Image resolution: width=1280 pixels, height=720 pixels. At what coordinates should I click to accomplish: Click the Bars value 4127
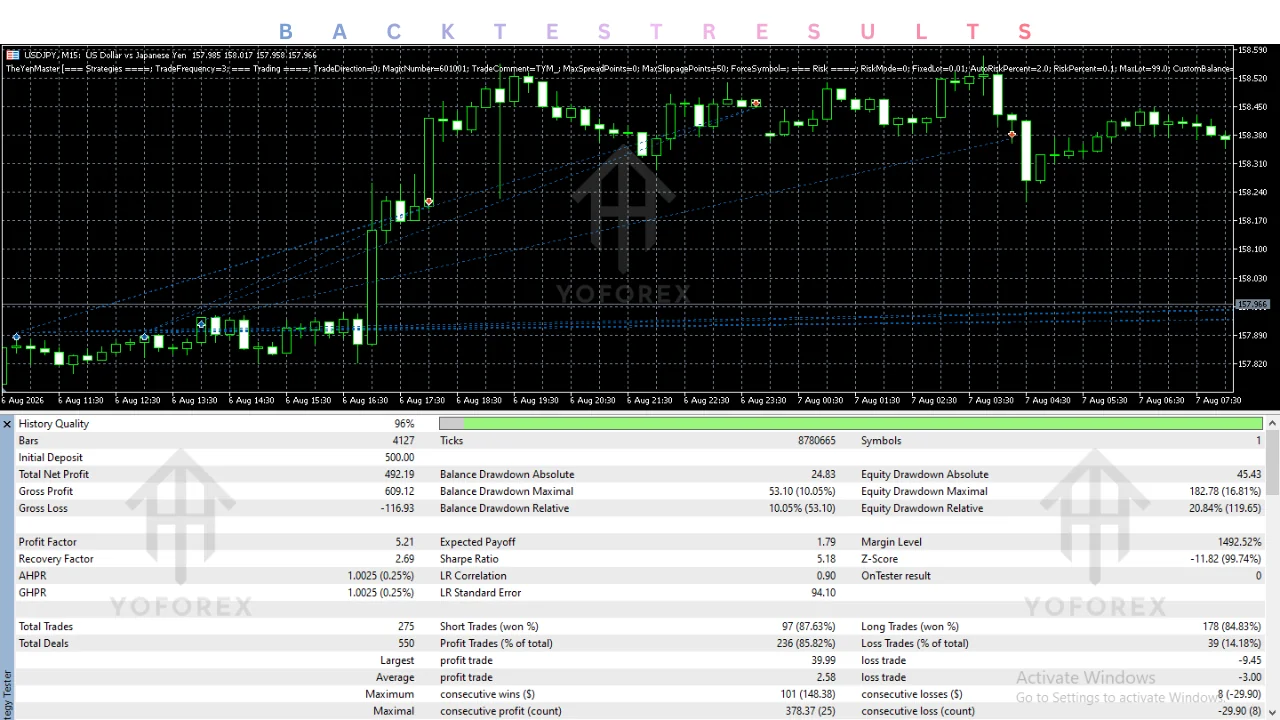403,441
